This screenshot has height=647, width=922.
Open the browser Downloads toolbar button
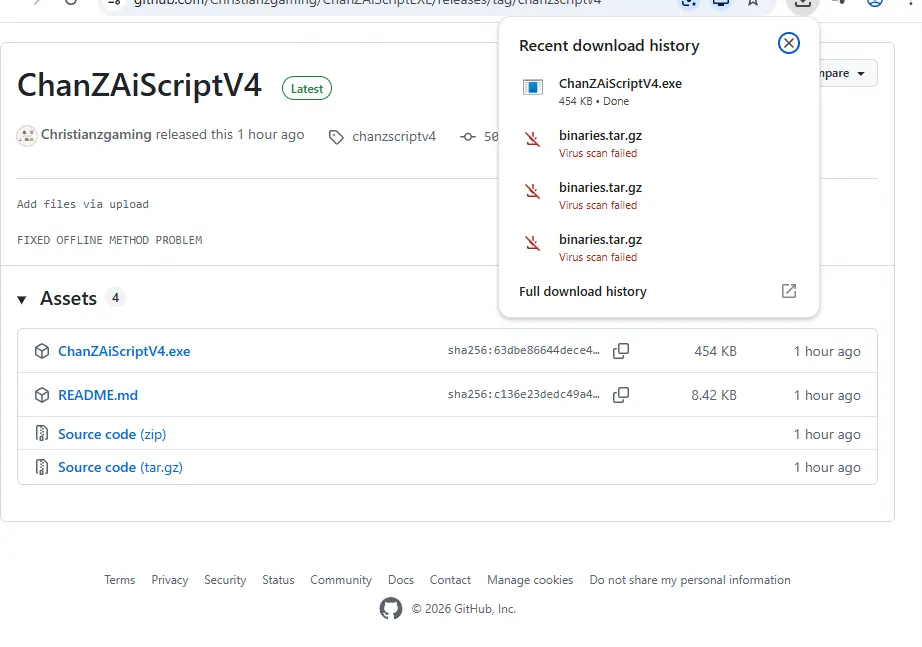pos(803,4)
